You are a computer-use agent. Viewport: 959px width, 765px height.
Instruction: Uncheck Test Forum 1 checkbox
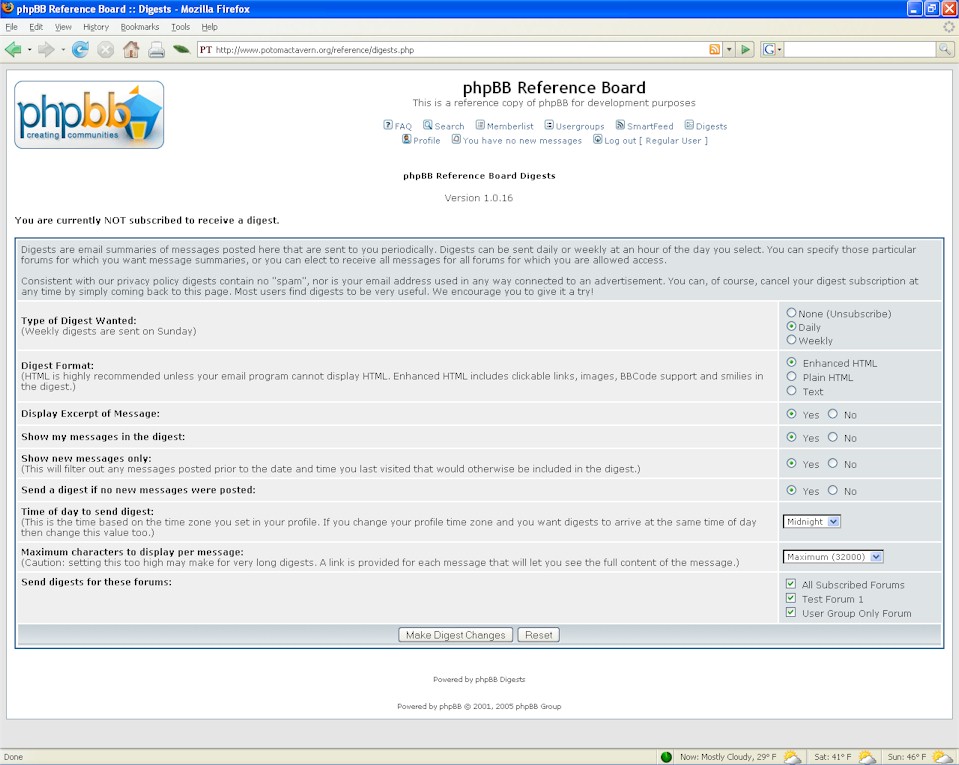pyautogui.click(x=791, y=598)
